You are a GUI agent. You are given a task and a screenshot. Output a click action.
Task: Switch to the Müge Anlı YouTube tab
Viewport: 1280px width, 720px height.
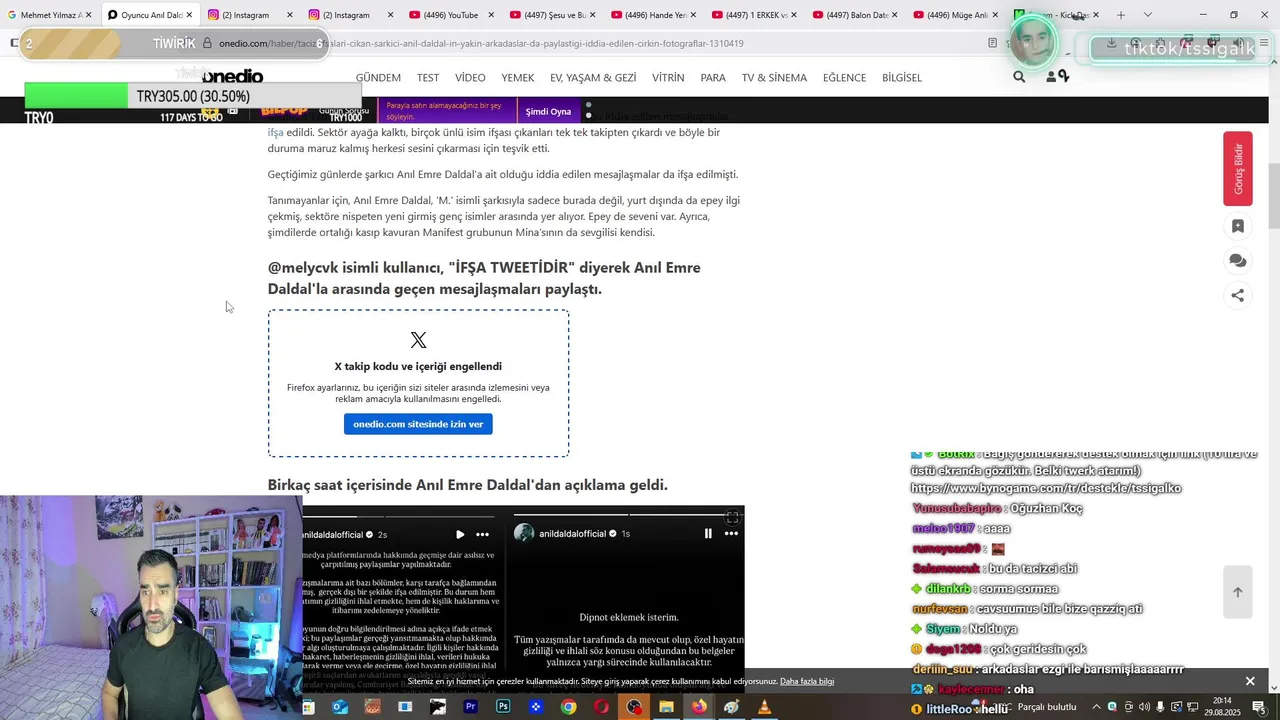tap(955, 15)
